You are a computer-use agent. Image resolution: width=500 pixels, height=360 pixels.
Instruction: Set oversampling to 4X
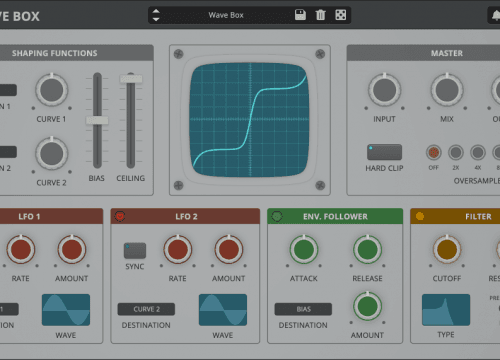click(x=478, y=153)
